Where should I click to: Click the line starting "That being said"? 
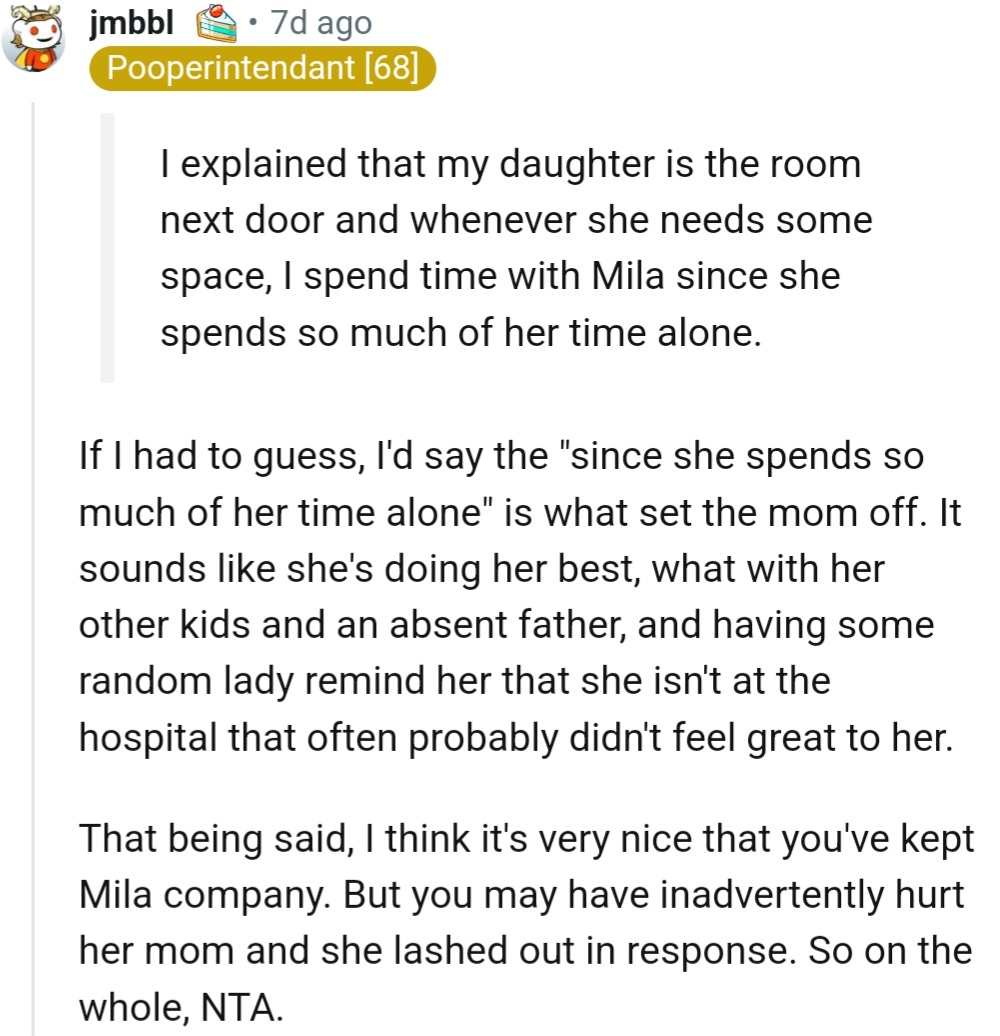tap(525, 838)
